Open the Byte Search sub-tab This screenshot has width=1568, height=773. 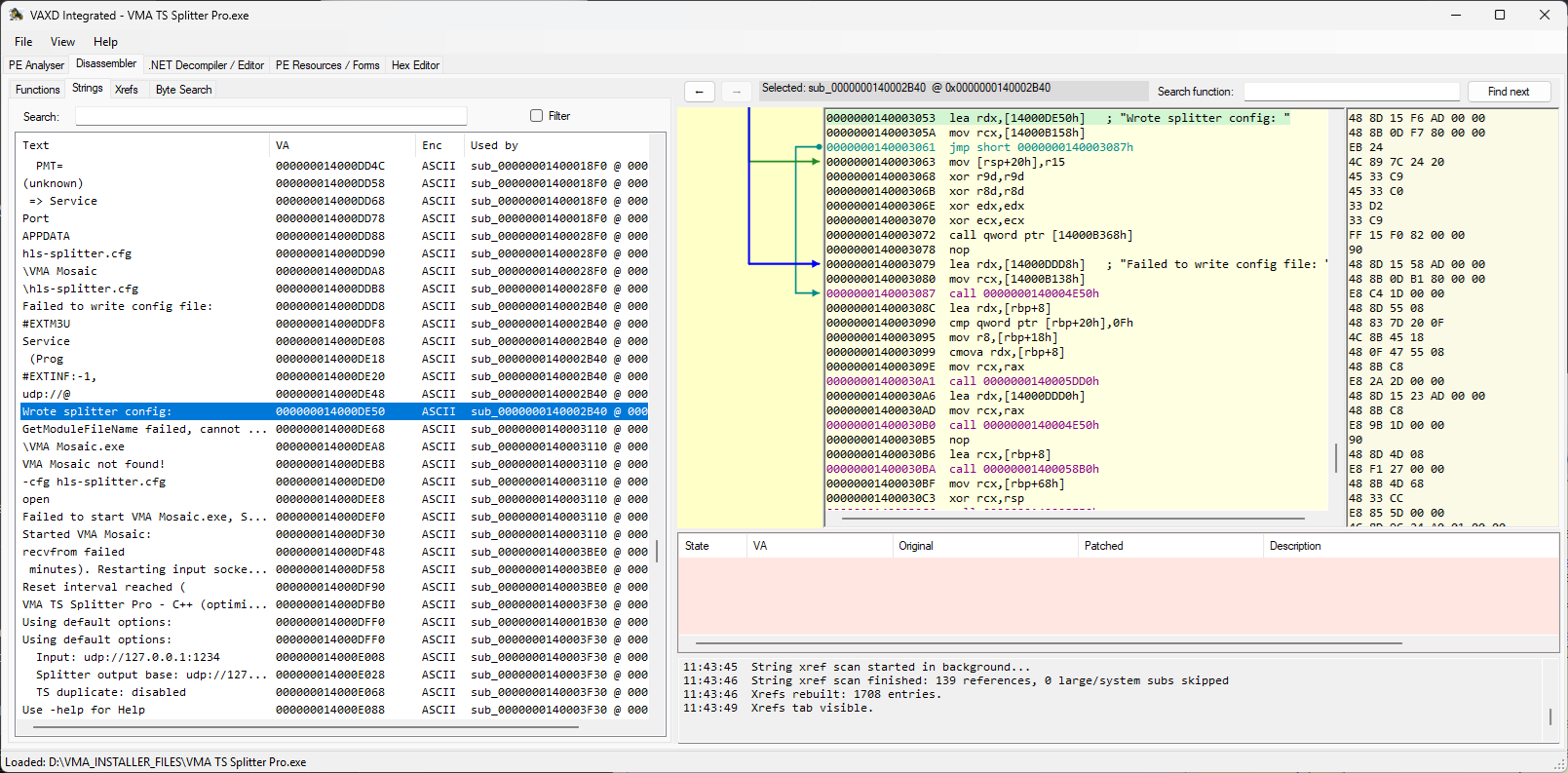click(183, 90)
